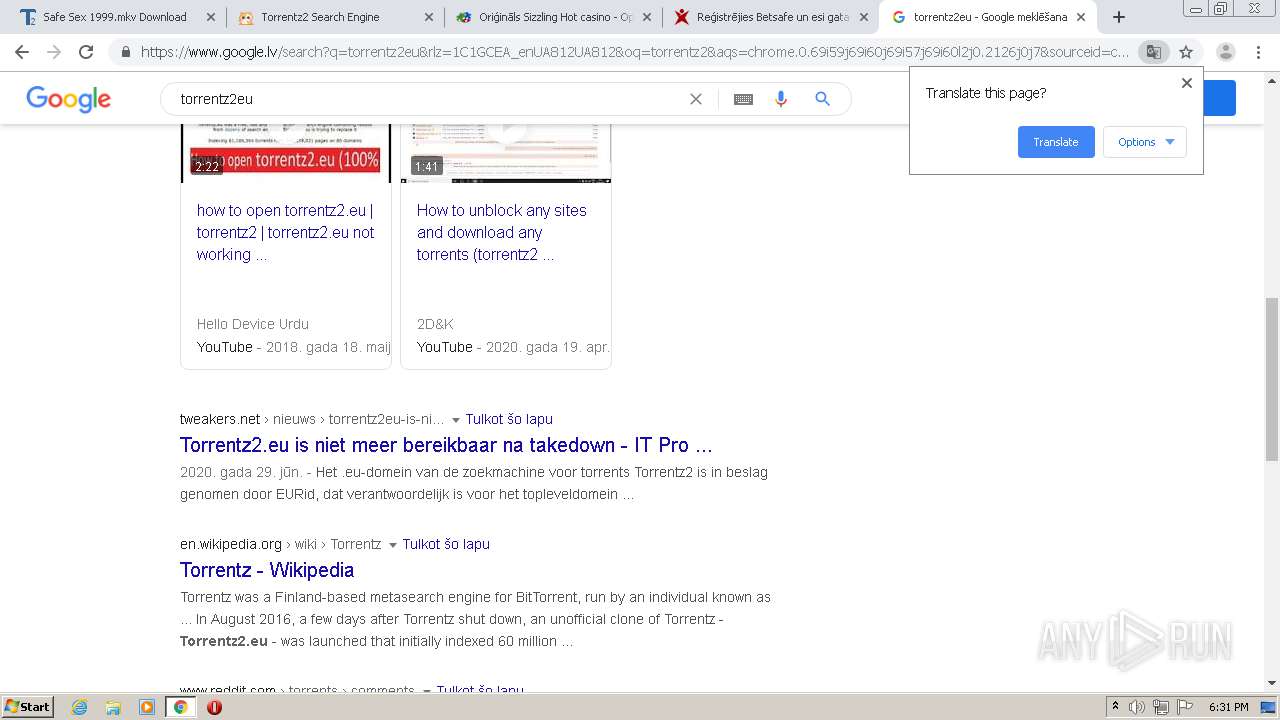Close the Translate this page popup
Image resolution: width=1280 pixels, height=720 pixels.
(x=1187, y=83)
